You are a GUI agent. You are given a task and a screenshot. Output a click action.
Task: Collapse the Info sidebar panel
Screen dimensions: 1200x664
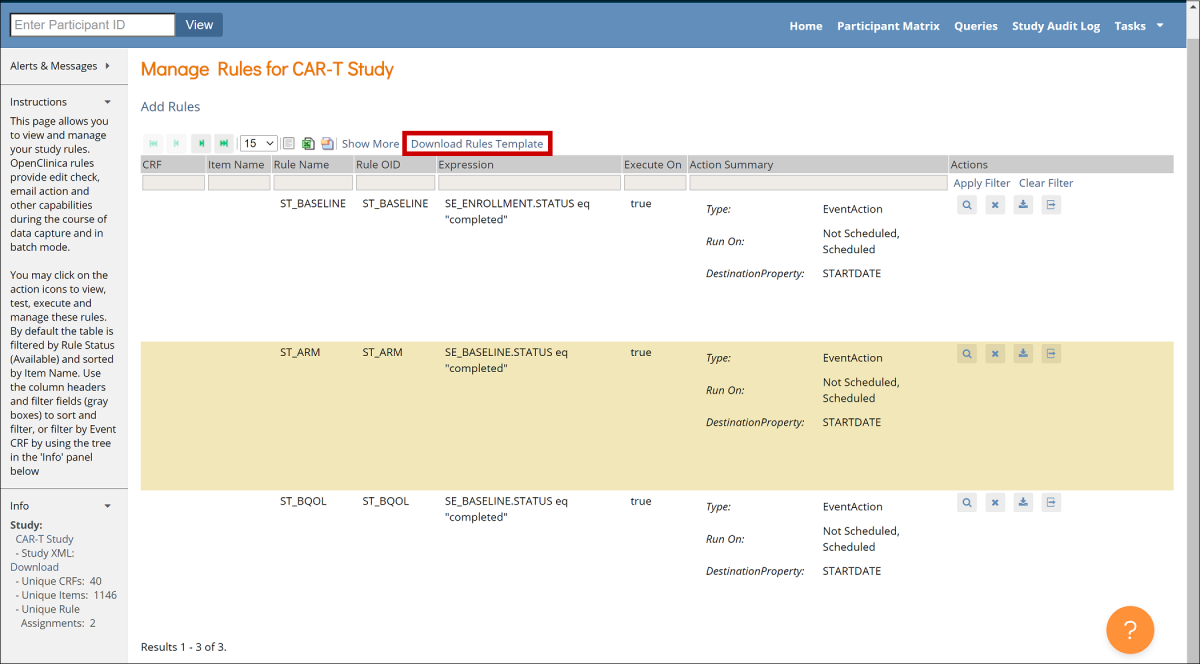[x=108, y=506]
